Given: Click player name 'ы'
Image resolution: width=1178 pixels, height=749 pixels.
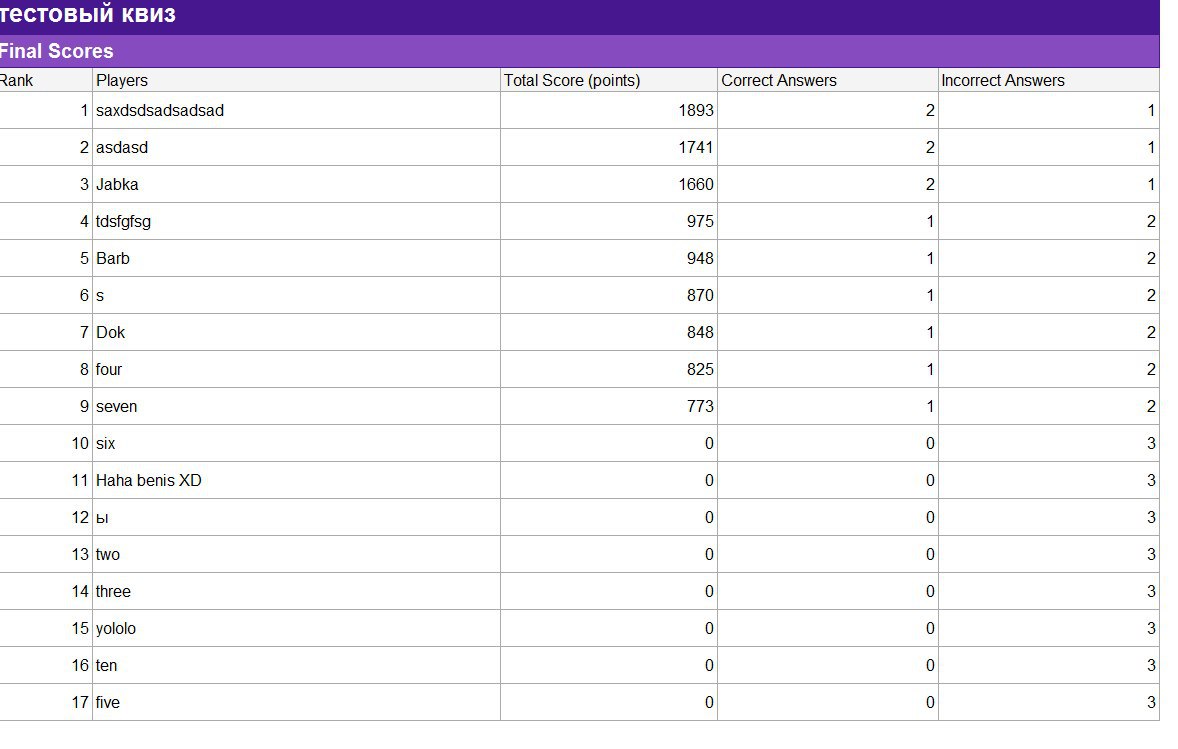Looking at the screenshot, I should coord(102,518).
